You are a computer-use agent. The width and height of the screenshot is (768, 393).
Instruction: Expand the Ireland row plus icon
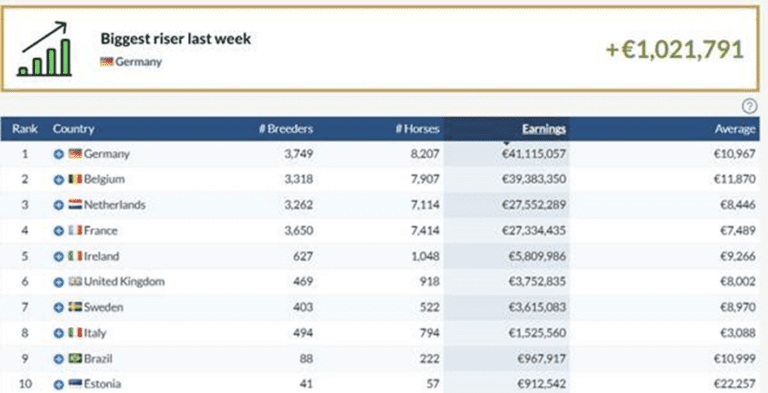[x=59, y=256]
